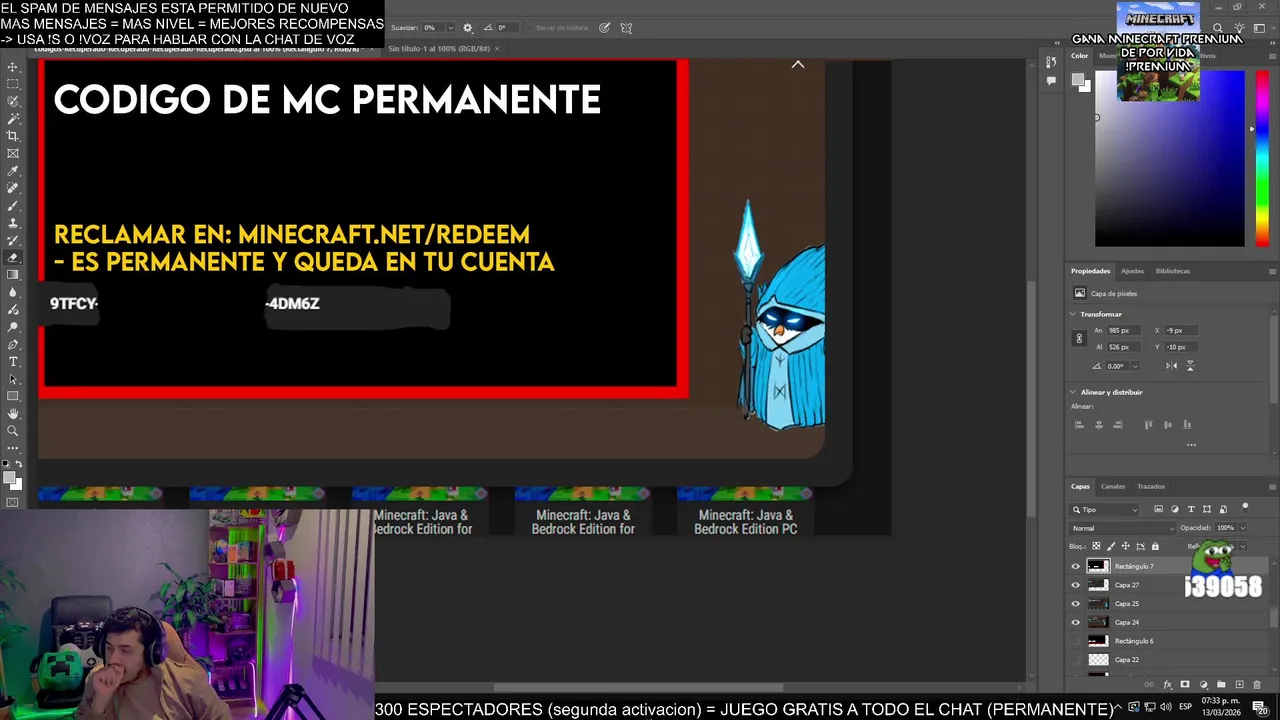The height and width of the screenshot is (720, 1280).
Task: Open the Trazados tab
Action: [x=1151, y=487]
